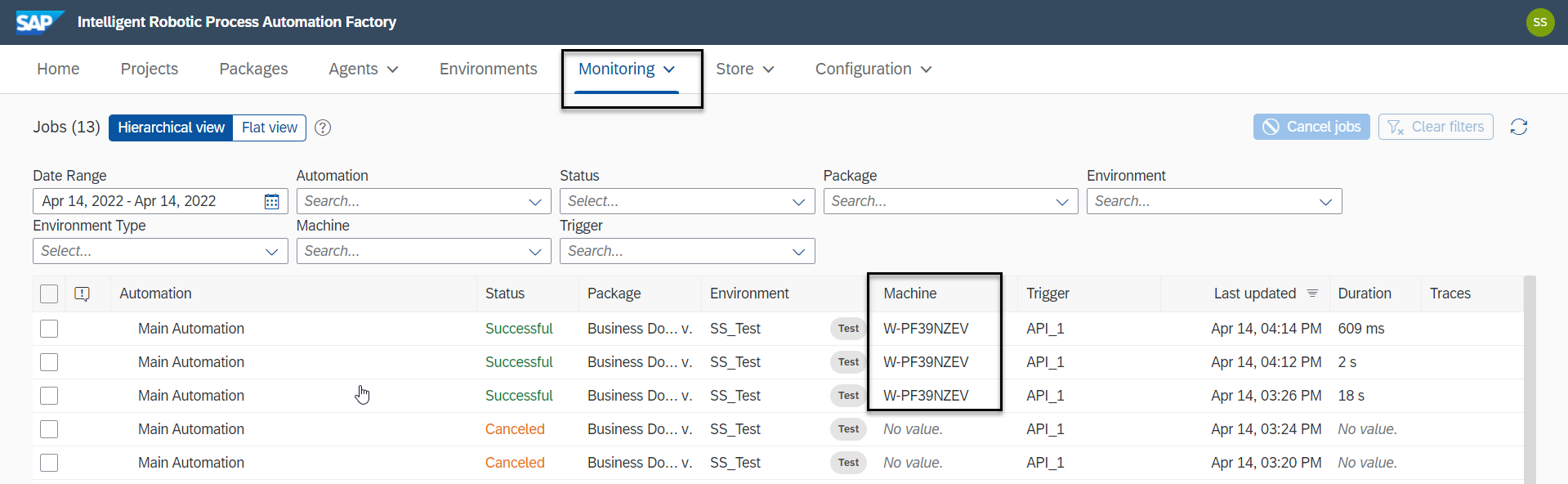Expand the Package filter dropdown
The width and height of the screenshot is (1568, 484).
(1062, 202)
